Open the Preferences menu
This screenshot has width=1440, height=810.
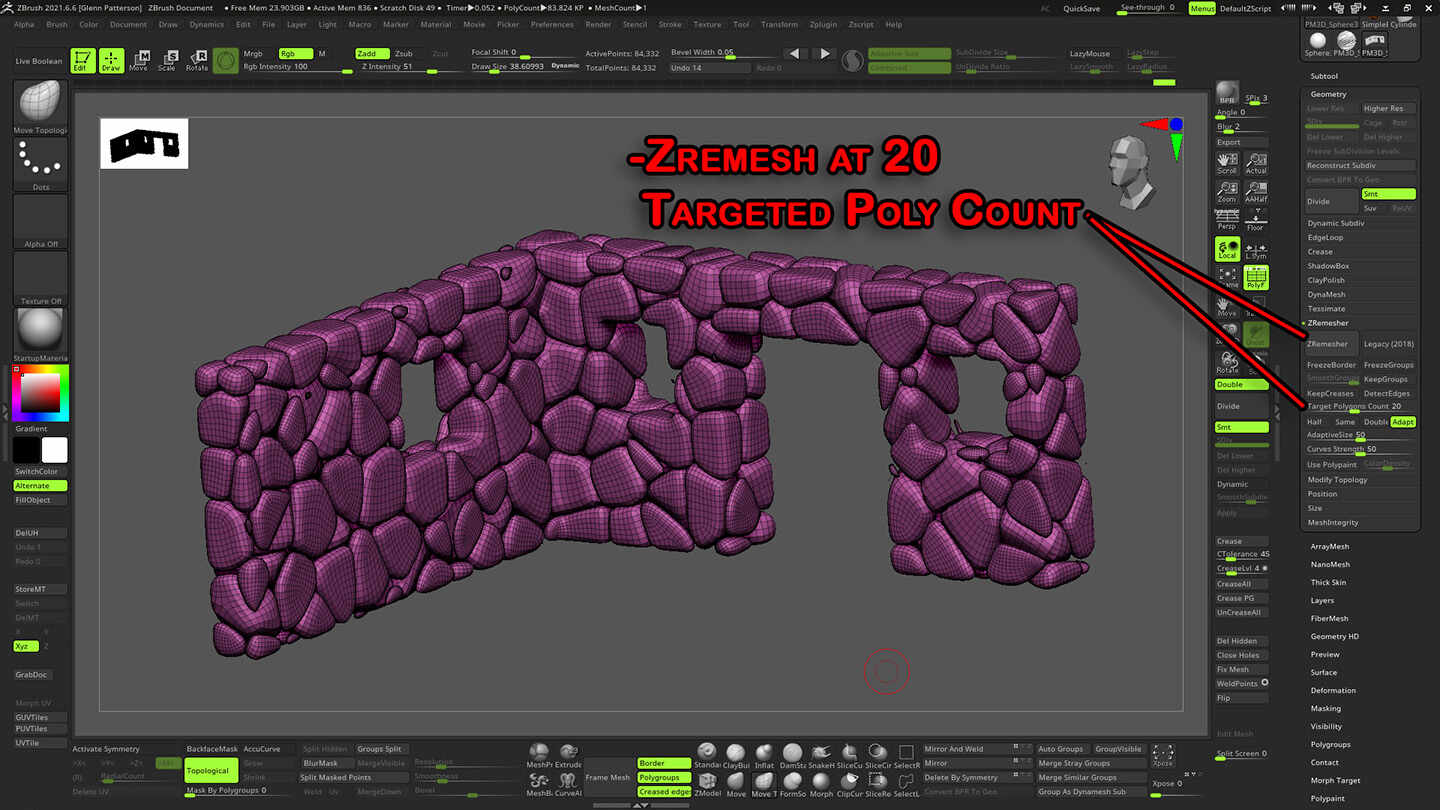pos(552,25)
